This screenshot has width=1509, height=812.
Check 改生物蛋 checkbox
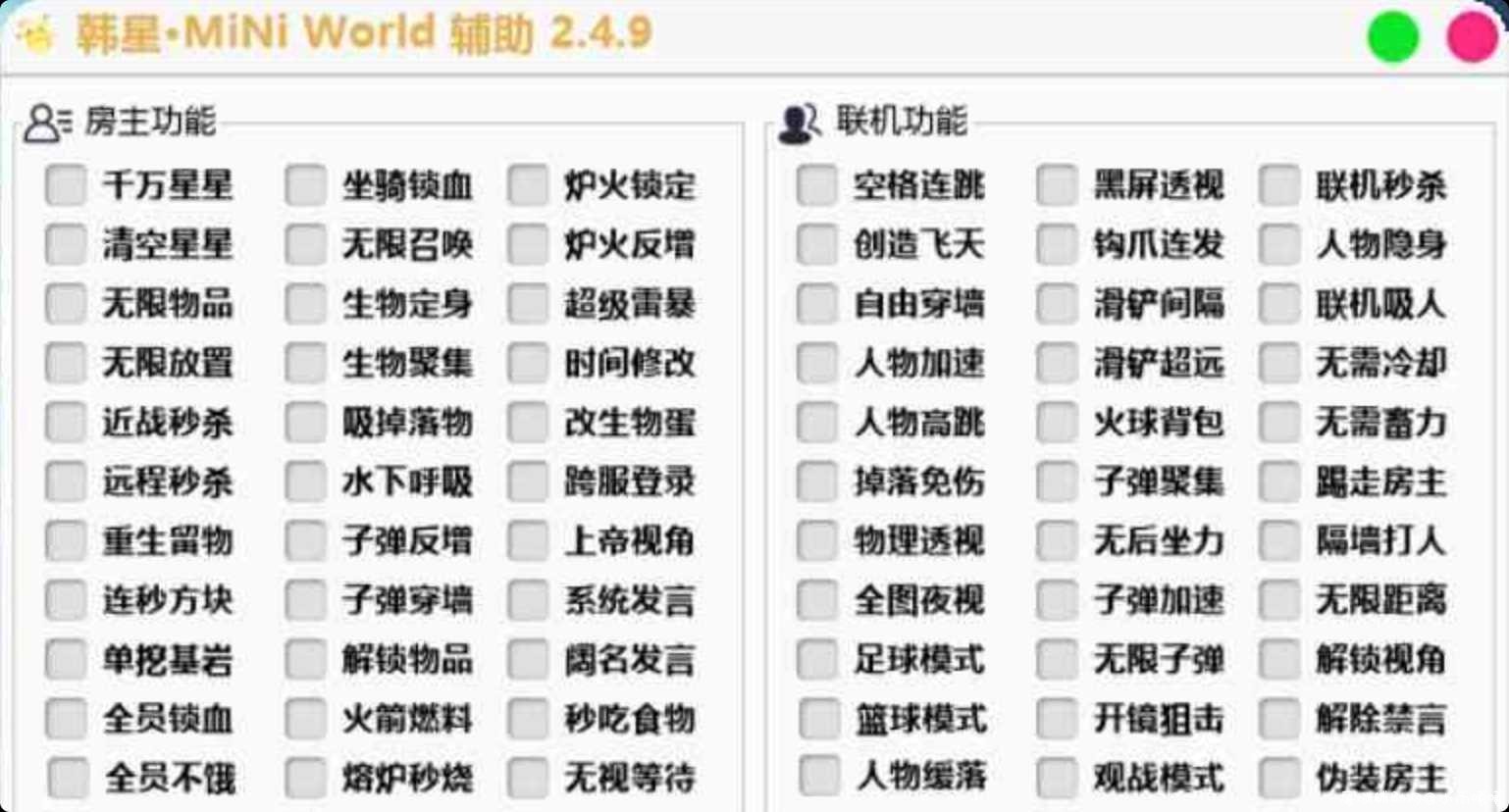click(x=529, y=423)
